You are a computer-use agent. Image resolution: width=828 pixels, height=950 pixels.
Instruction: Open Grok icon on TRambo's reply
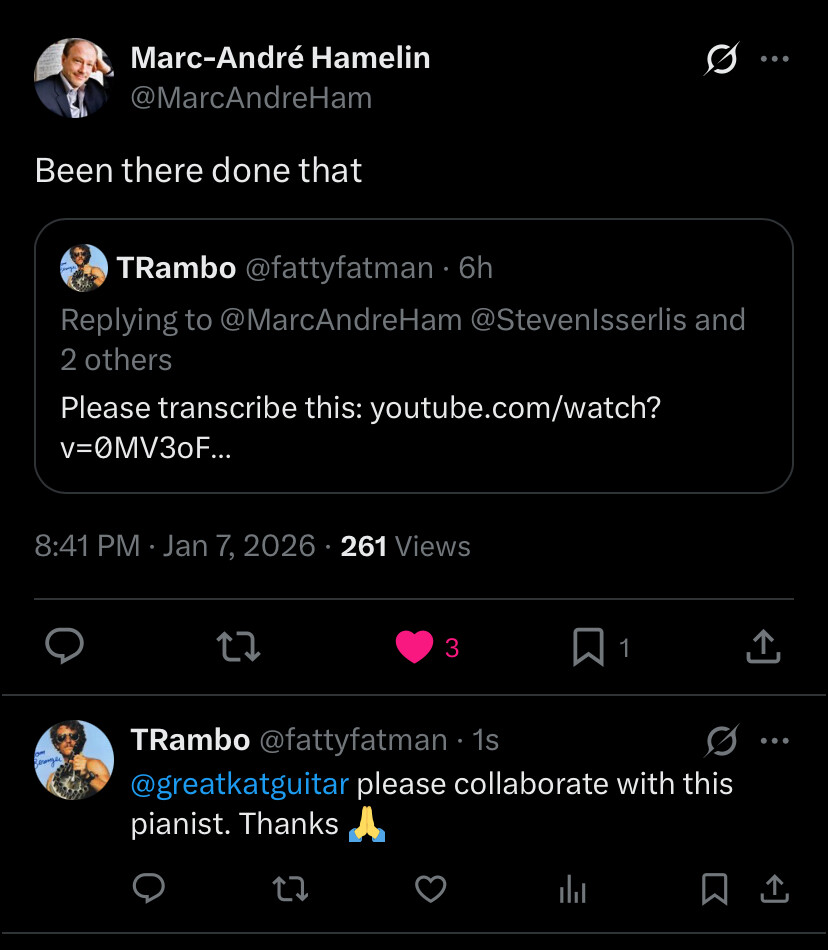(720, 741)
